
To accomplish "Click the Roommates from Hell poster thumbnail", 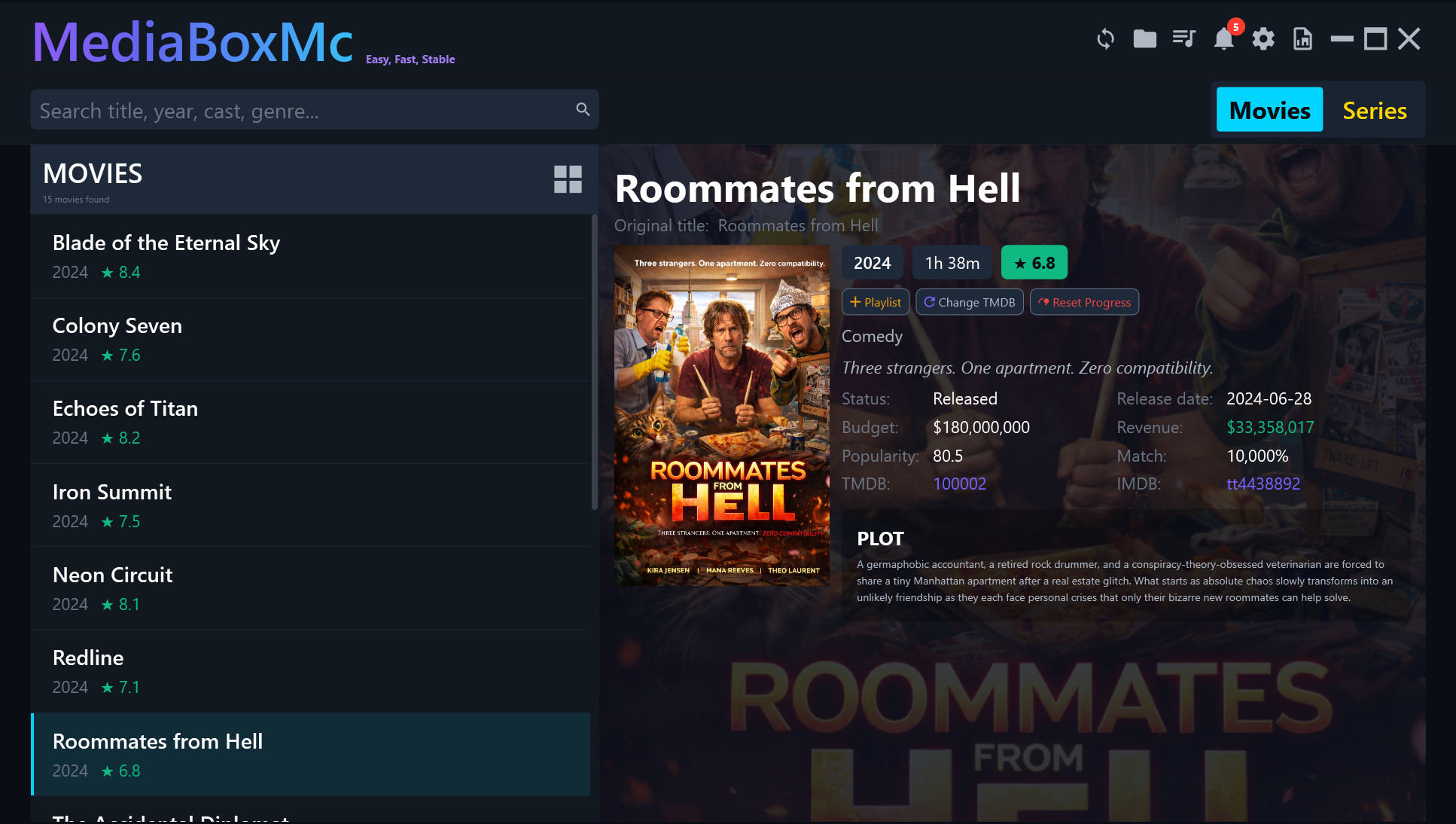I will (721, 415).
